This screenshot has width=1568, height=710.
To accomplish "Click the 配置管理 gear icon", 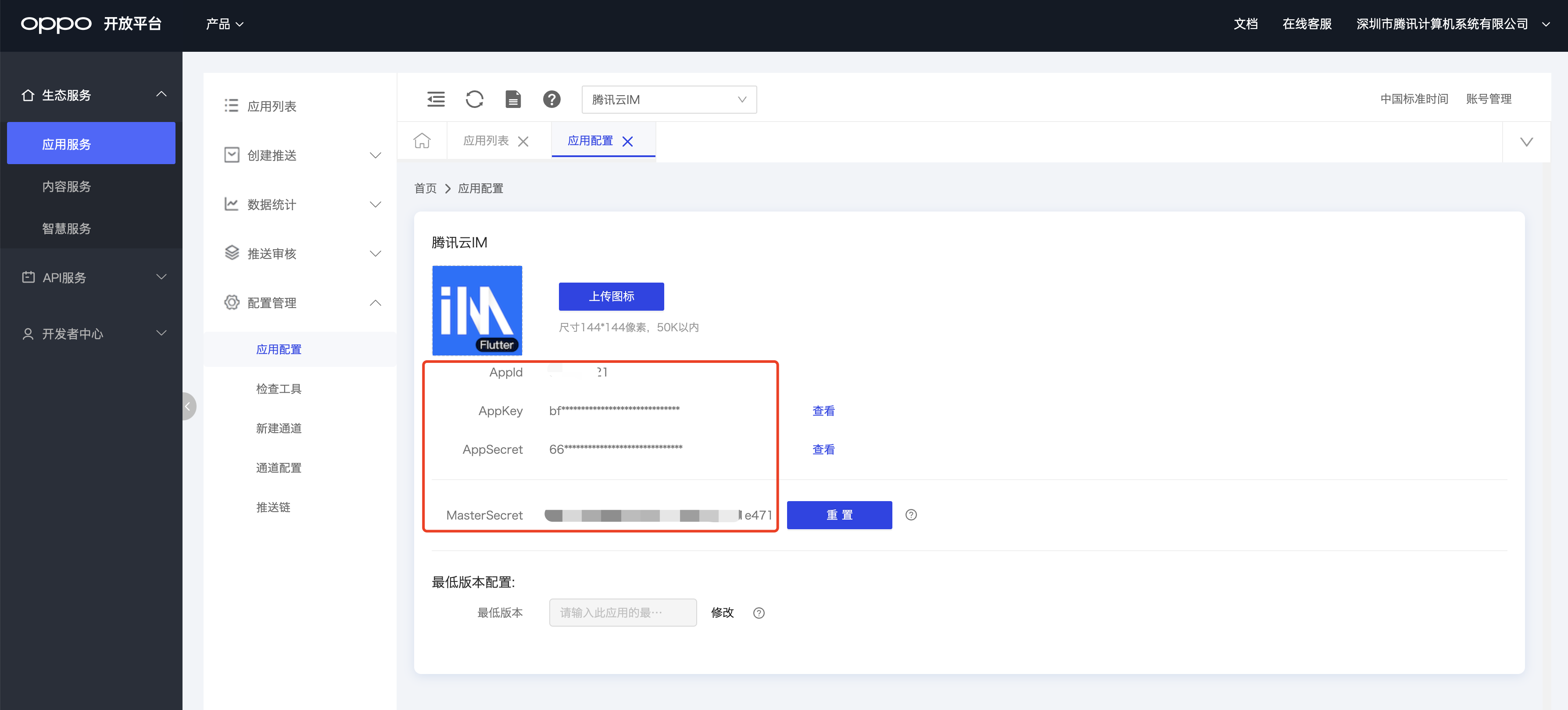I will pos(231,302).
